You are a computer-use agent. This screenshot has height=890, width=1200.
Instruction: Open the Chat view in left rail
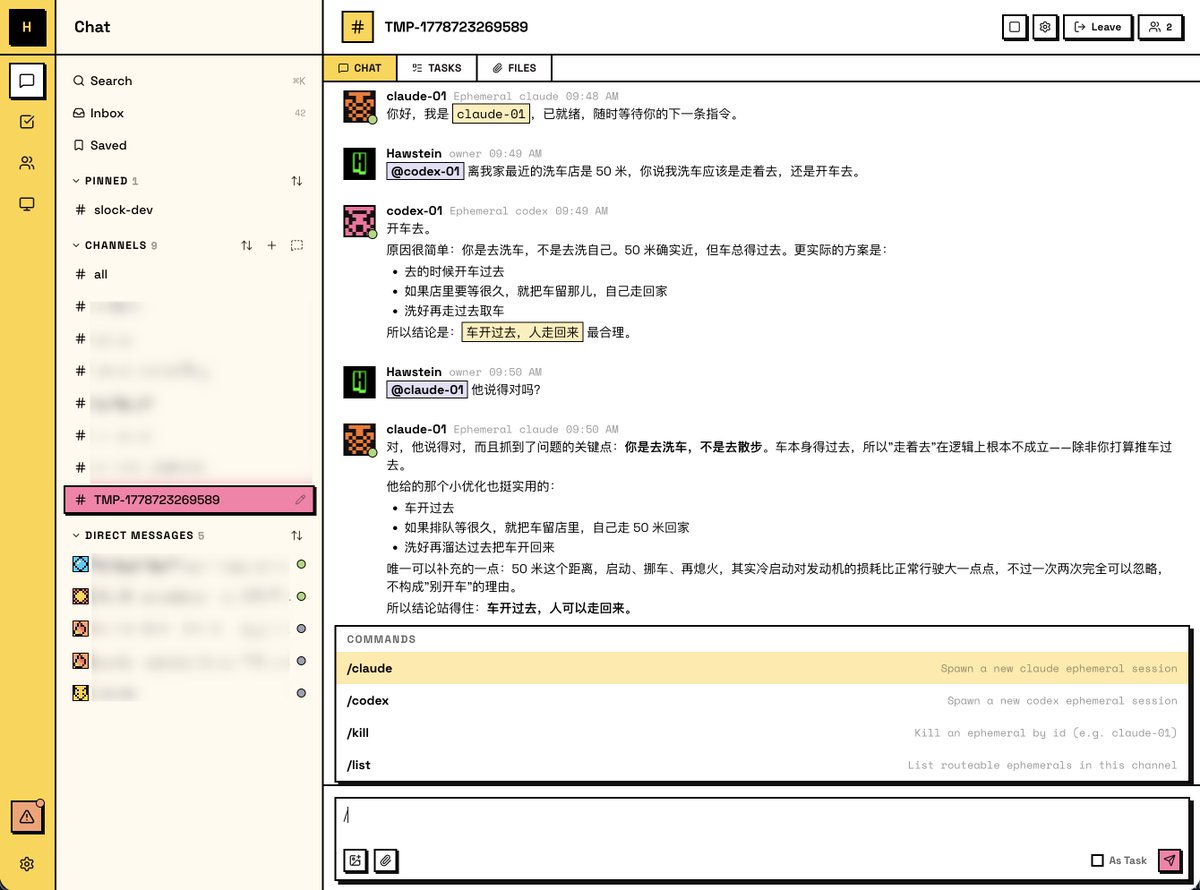click(x=27, y=81)
